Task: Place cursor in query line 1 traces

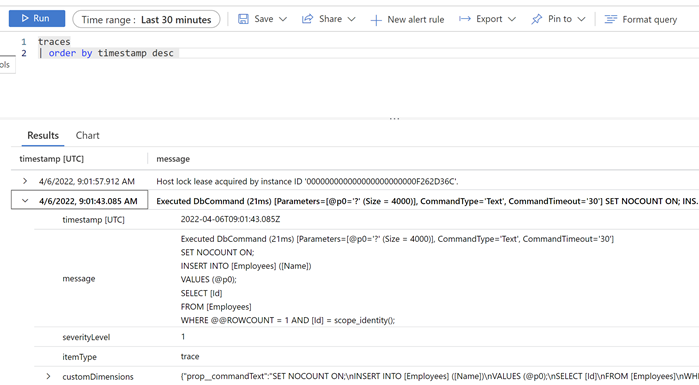Action: 54,41
